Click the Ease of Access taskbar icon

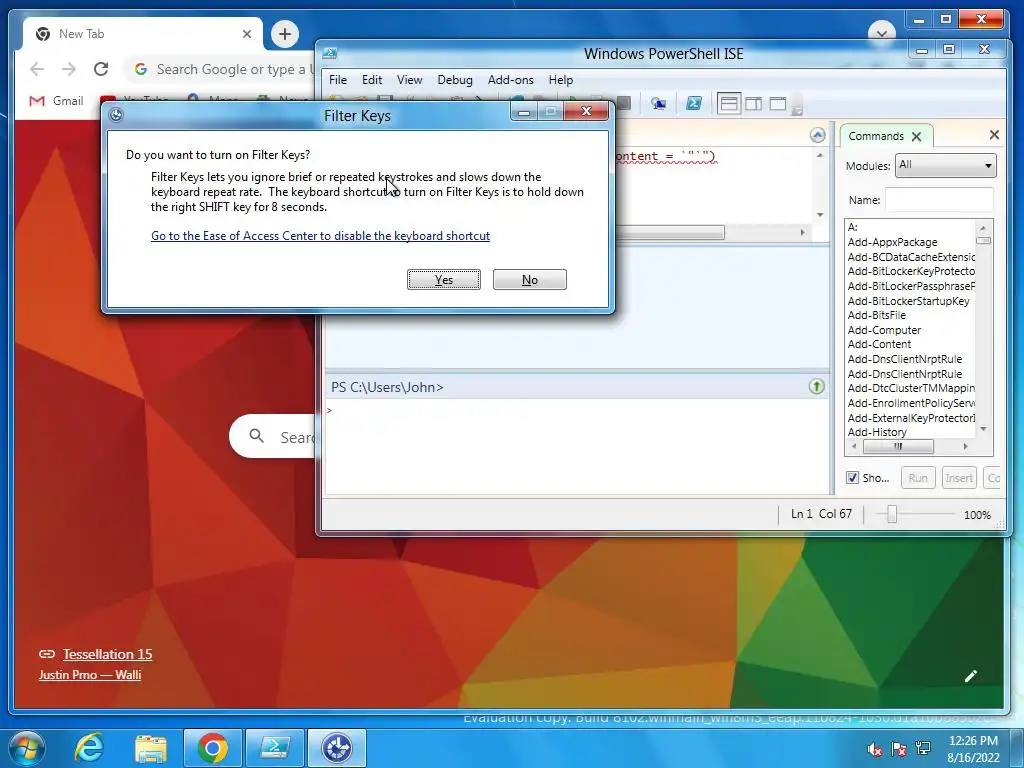(337, 748)
